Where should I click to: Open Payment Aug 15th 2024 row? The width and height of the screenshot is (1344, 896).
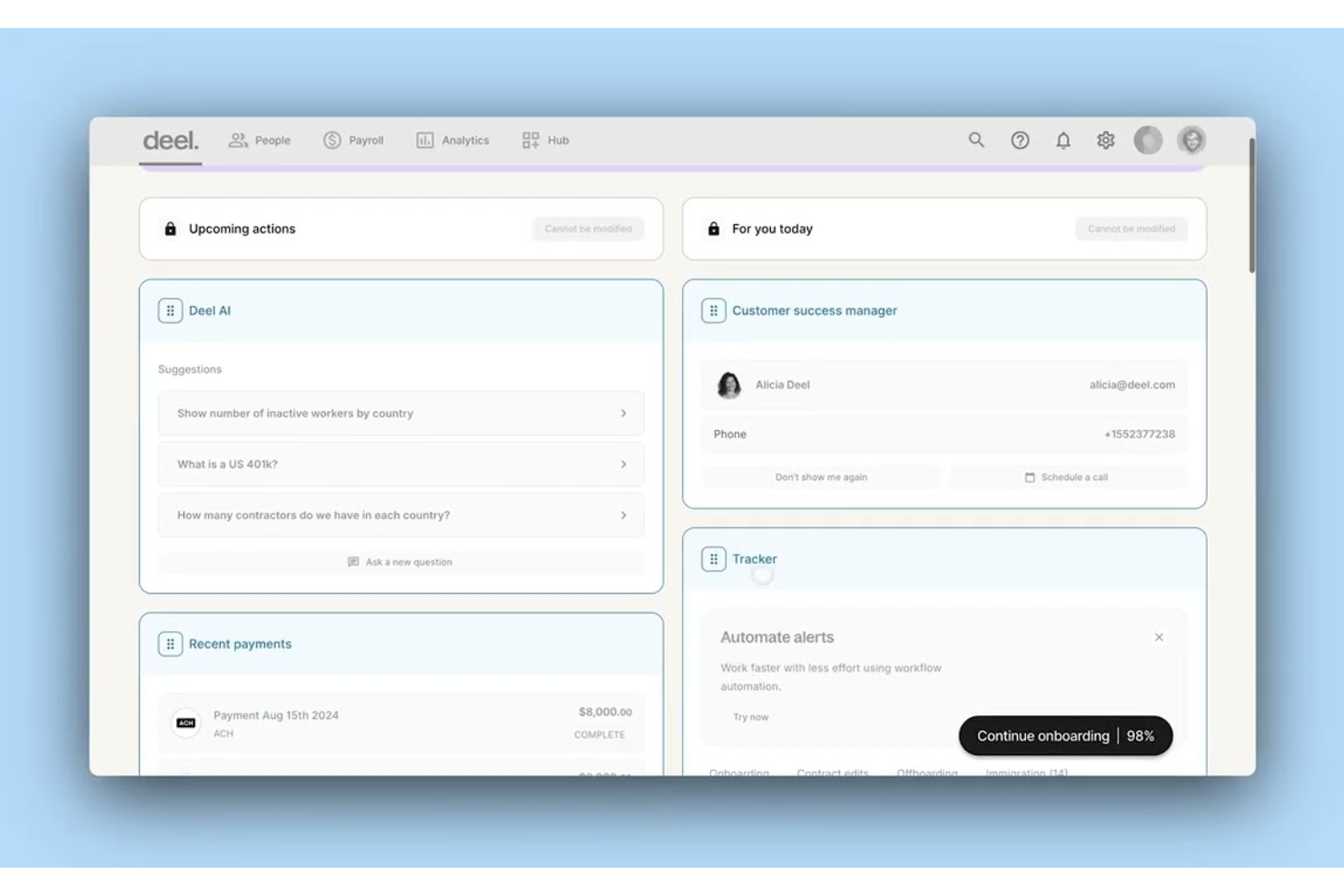click(x=400, y=723)
